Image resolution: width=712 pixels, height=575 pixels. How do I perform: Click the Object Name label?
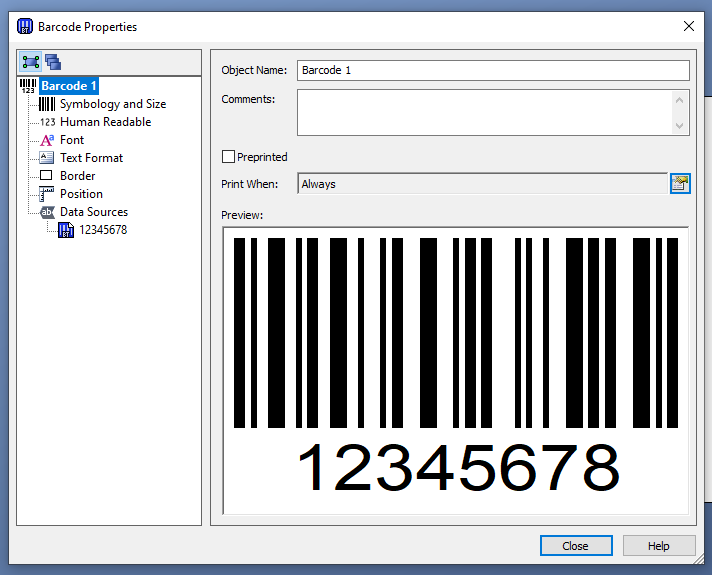[x=254, y=70]
